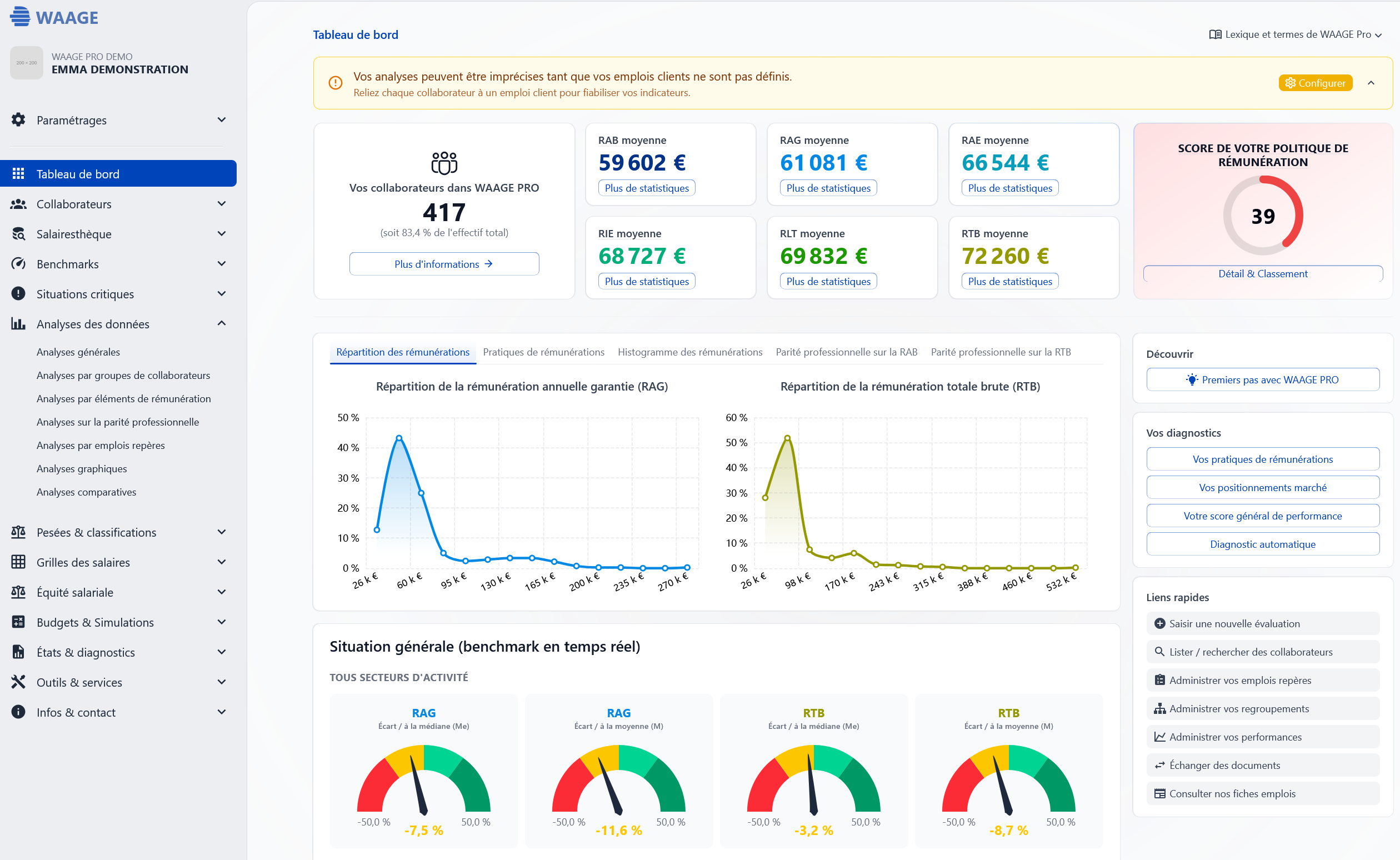Click the collaborators group icon in the card
Image resolution: width=1400 pixels, height=860 pixels.
click(444, 163)
